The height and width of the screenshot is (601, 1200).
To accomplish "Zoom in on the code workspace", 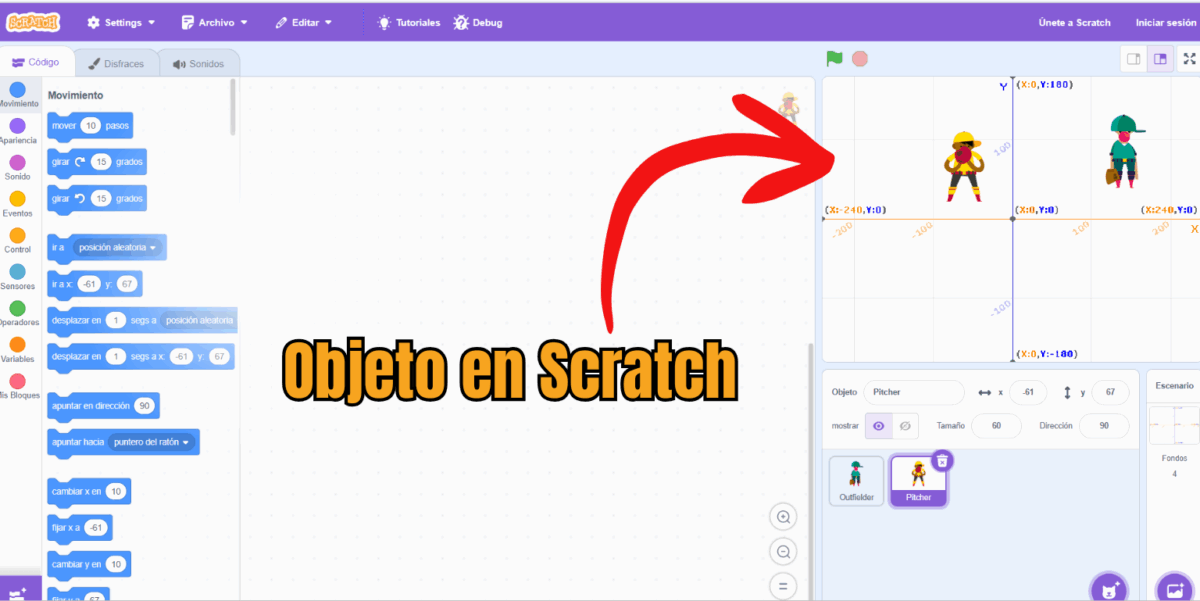I will (x=784, y=517).
